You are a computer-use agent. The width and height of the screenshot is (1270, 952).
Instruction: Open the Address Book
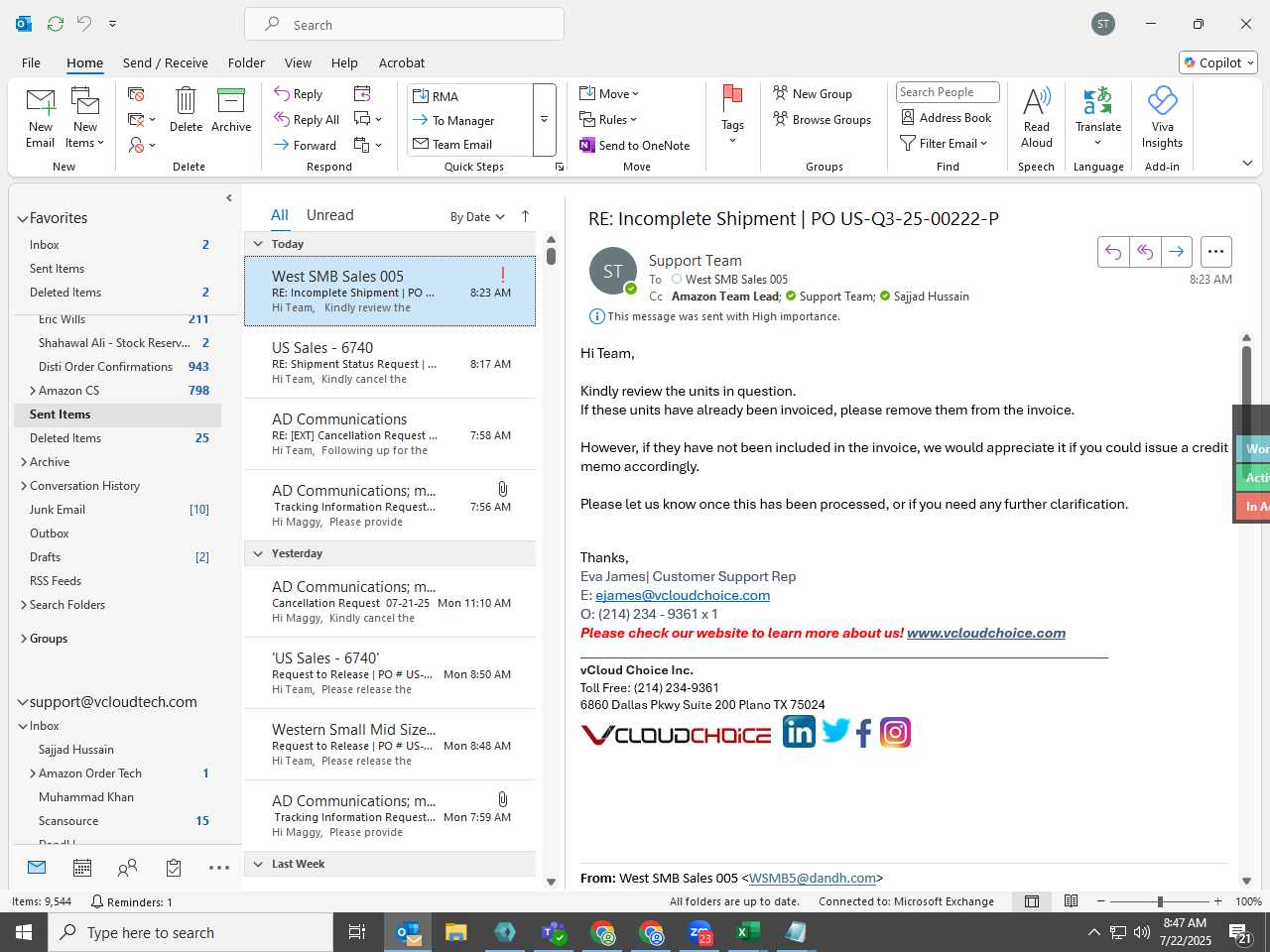tap(947, 118)
